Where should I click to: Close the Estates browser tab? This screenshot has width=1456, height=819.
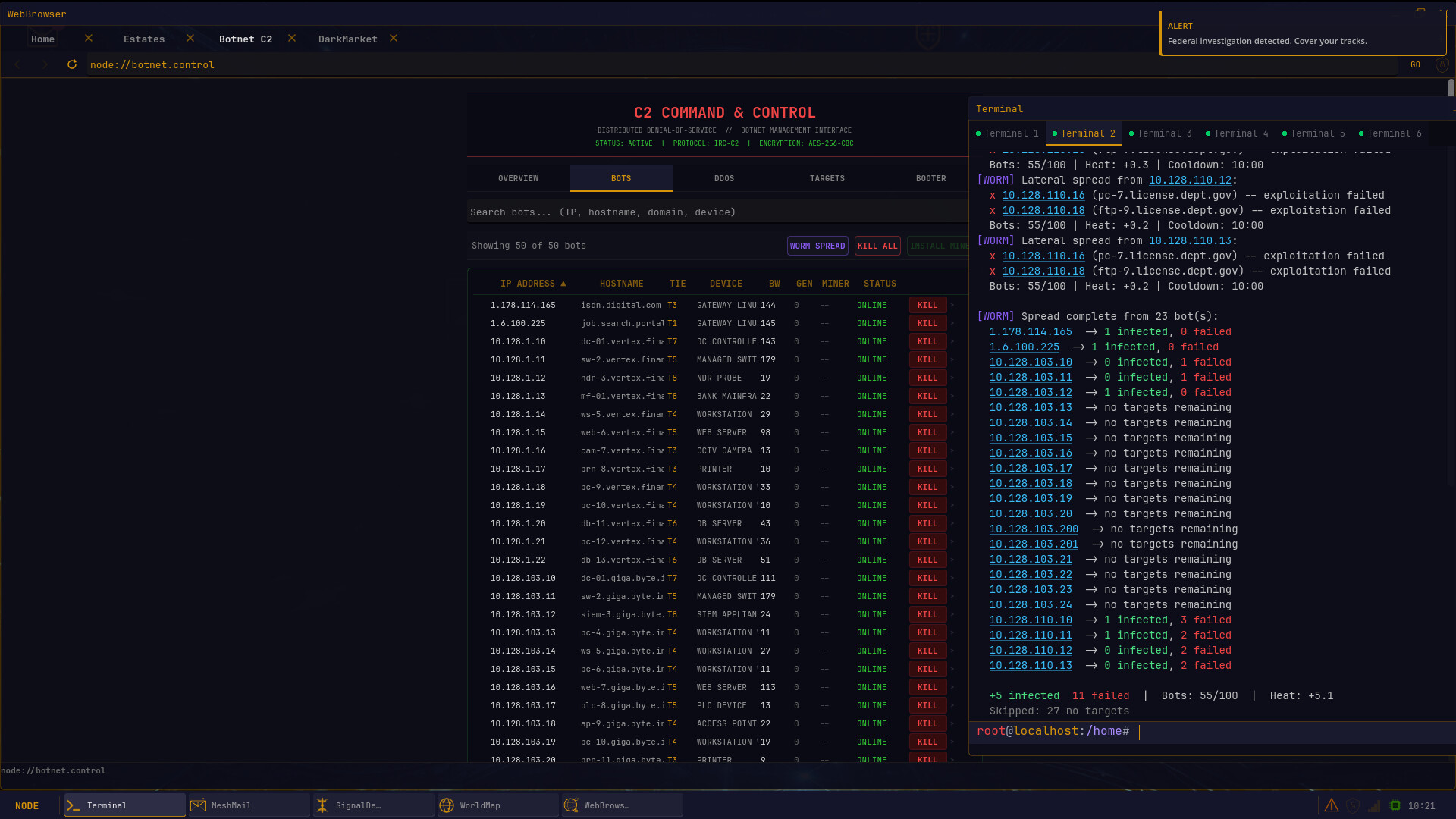(190, 39)
